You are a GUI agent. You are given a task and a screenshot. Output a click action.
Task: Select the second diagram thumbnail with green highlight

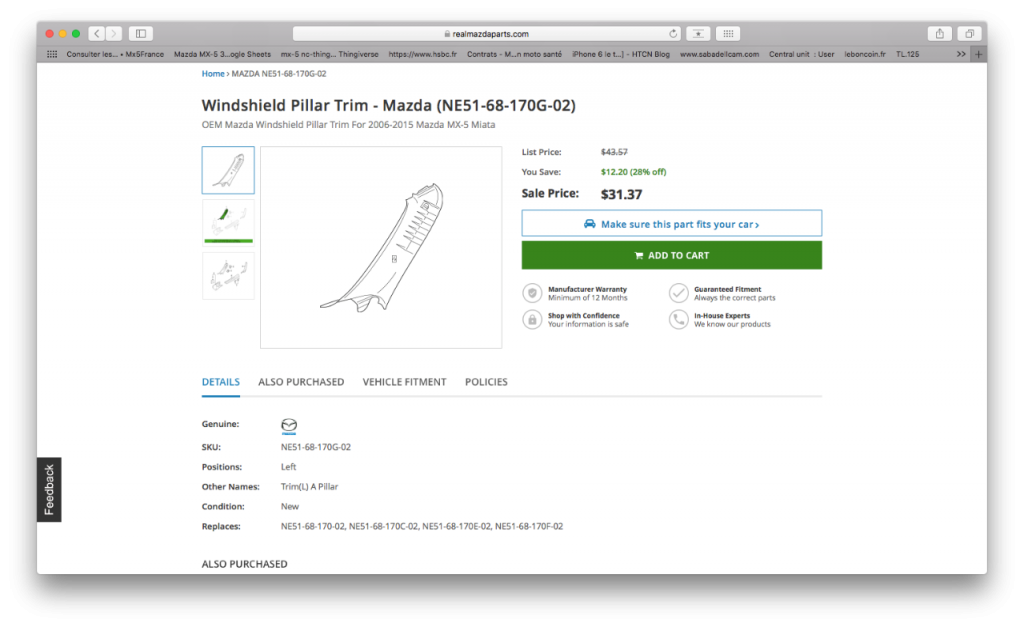[x=228, y=223]
